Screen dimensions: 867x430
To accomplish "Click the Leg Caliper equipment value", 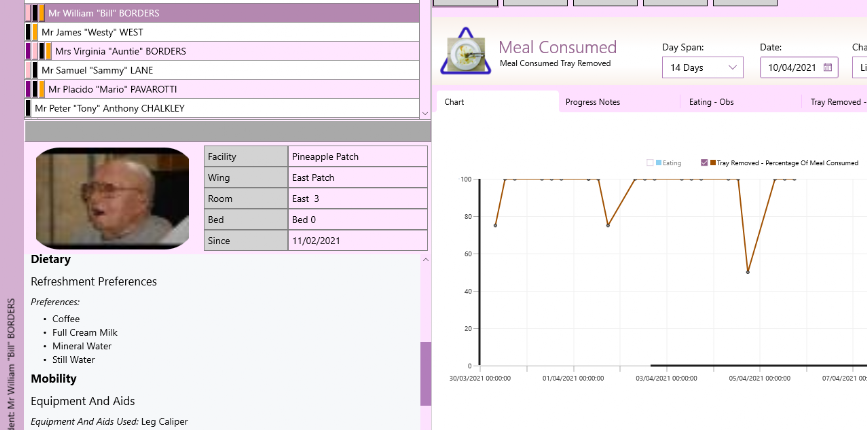I will [x=165, y=422].
